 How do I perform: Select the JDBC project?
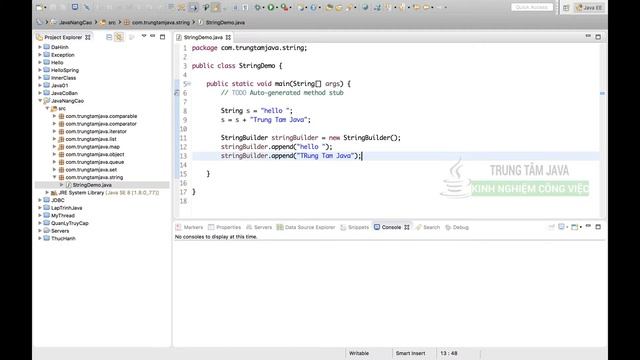pyautogui.click(x=58, y=200)
